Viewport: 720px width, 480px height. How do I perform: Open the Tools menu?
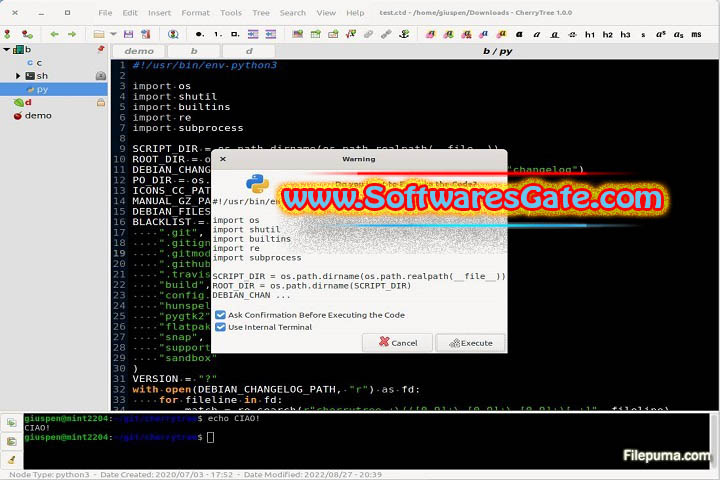pos(231,13)
